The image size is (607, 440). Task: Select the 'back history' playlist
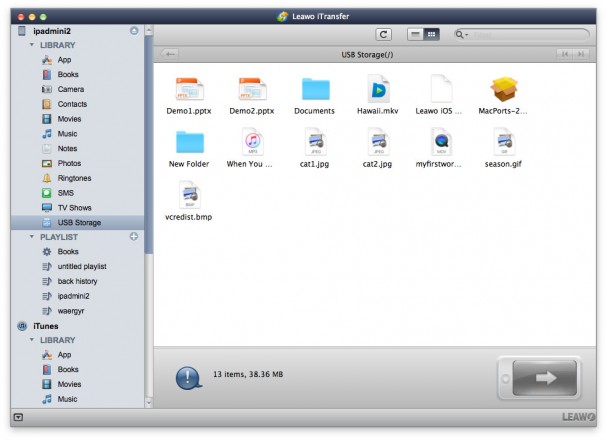(x=79, y=281)
